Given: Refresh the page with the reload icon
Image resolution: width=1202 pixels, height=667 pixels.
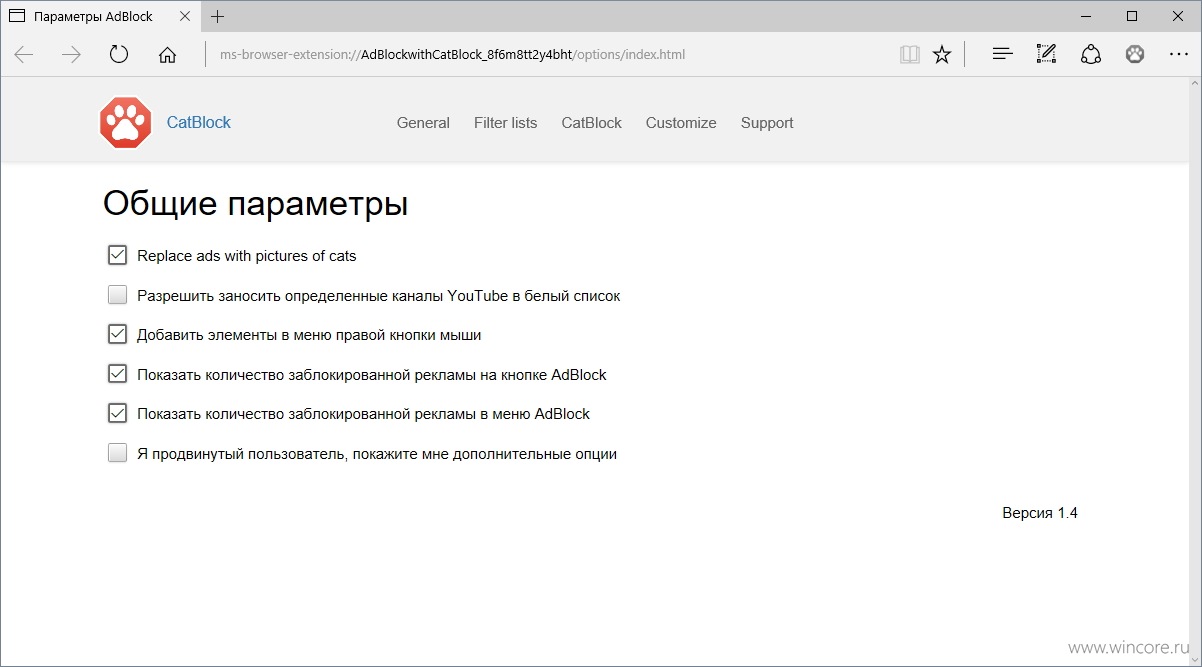Looking at the screenshot, I should (119, 55).
